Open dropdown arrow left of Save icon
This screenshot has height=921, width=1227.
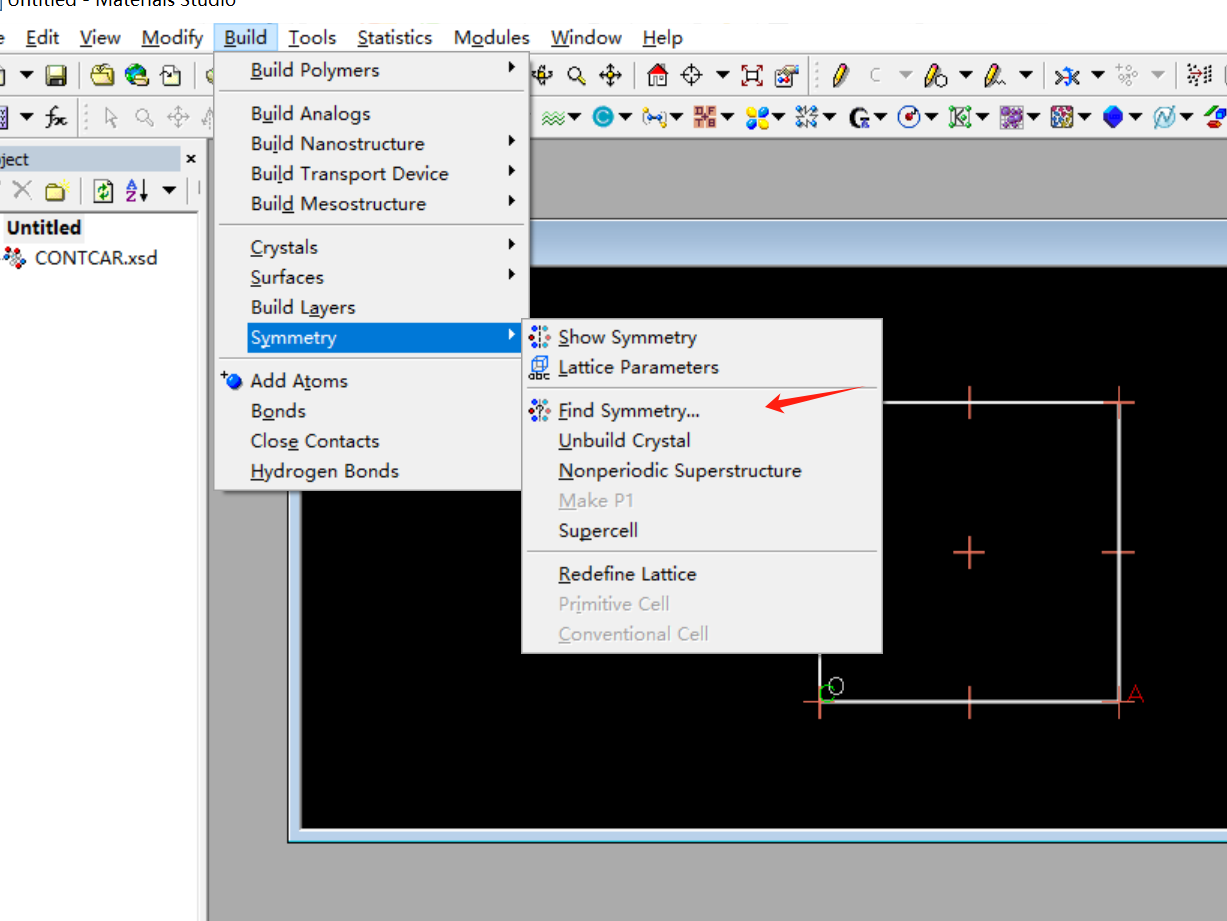(x=27, y=75)
